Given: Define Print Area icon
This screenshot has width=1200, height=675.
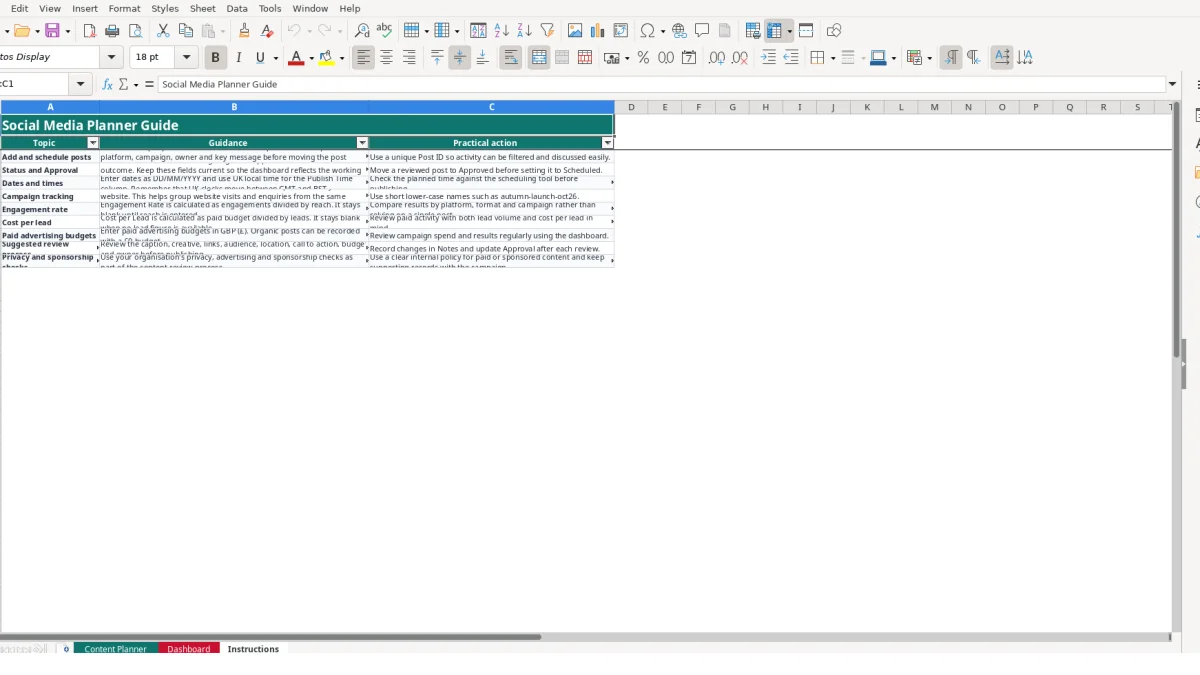Looking at the screenshot, I should click(753, 31).
